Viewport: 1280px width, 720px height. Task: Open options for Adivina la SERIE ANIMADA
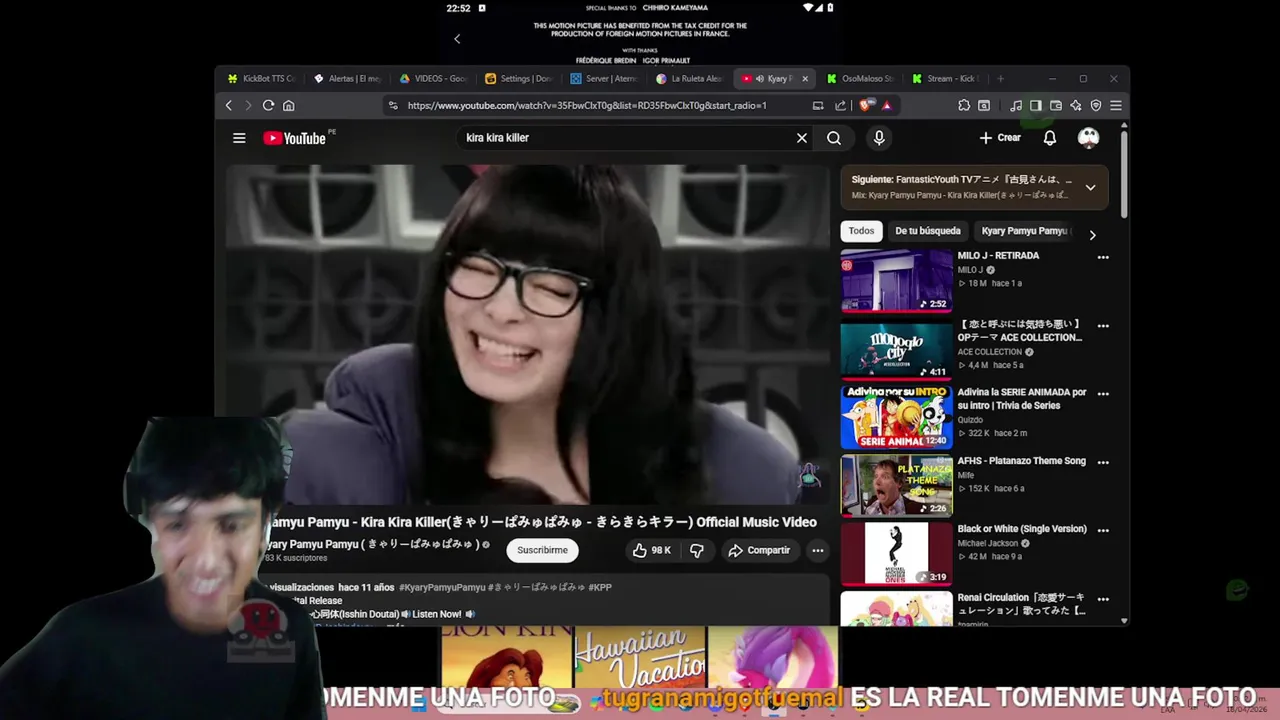pyautogui.click(x=1103, y=394)
